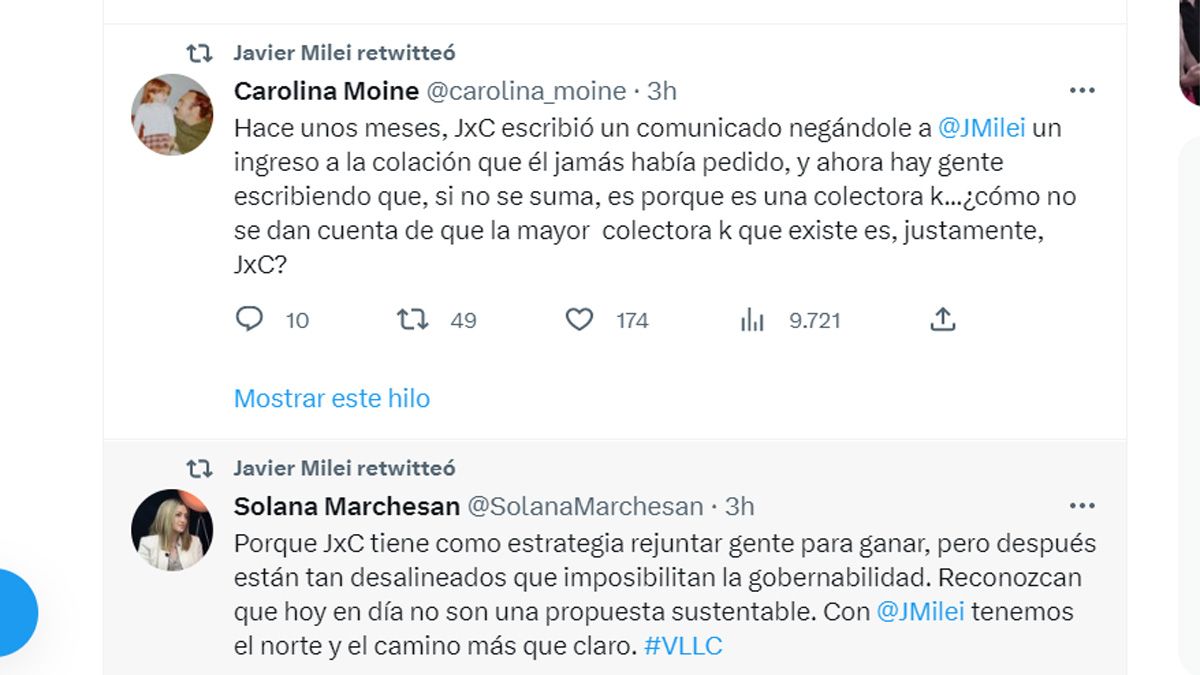The width and height of the screenshot is (1200, 675).
Task: Click the first Javier Milei retwitteó label
Action: 344,52
